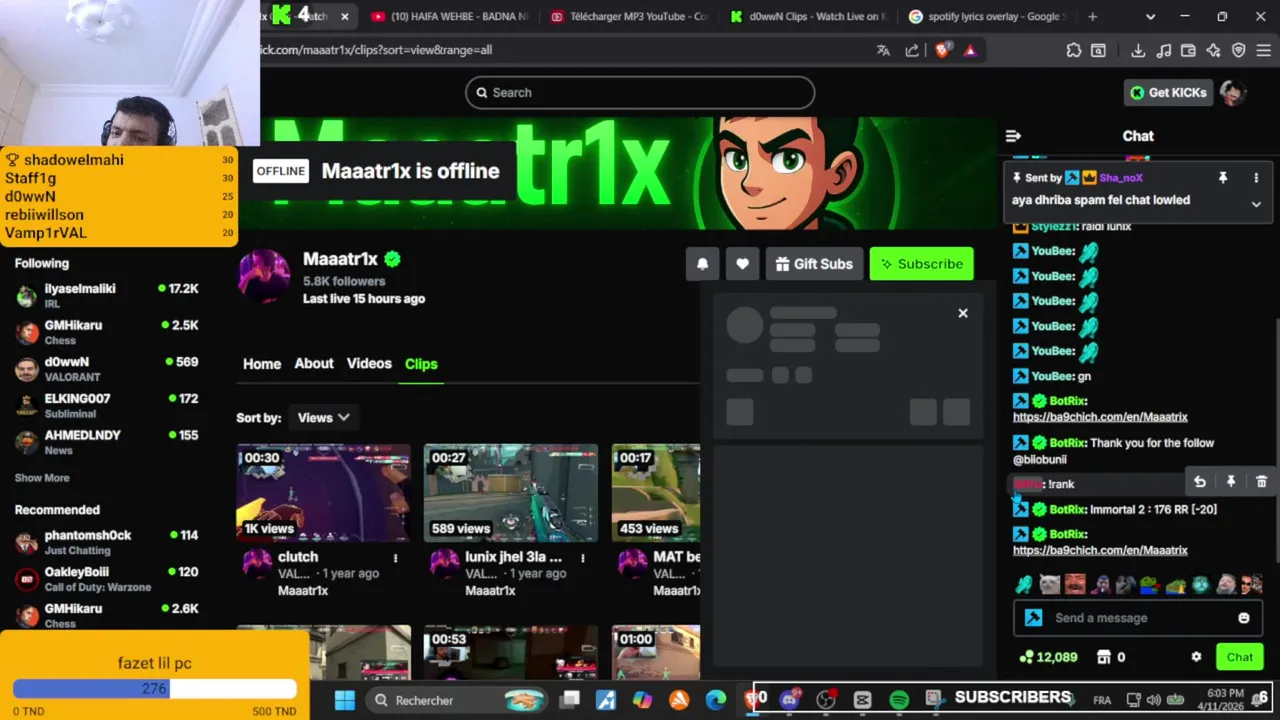This screenshot has height=720, width=1280.
Task: Collapse the chat panel with its arrow icon
Action: pos(1013,136)
